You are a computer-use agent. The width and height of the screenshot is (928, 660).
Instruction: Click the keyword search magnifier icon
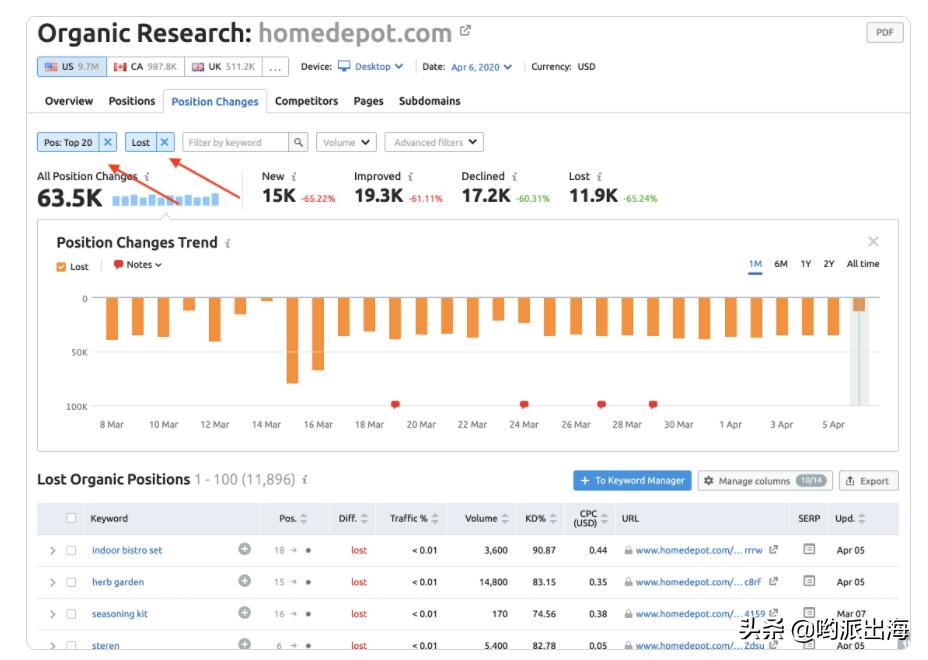299,142
